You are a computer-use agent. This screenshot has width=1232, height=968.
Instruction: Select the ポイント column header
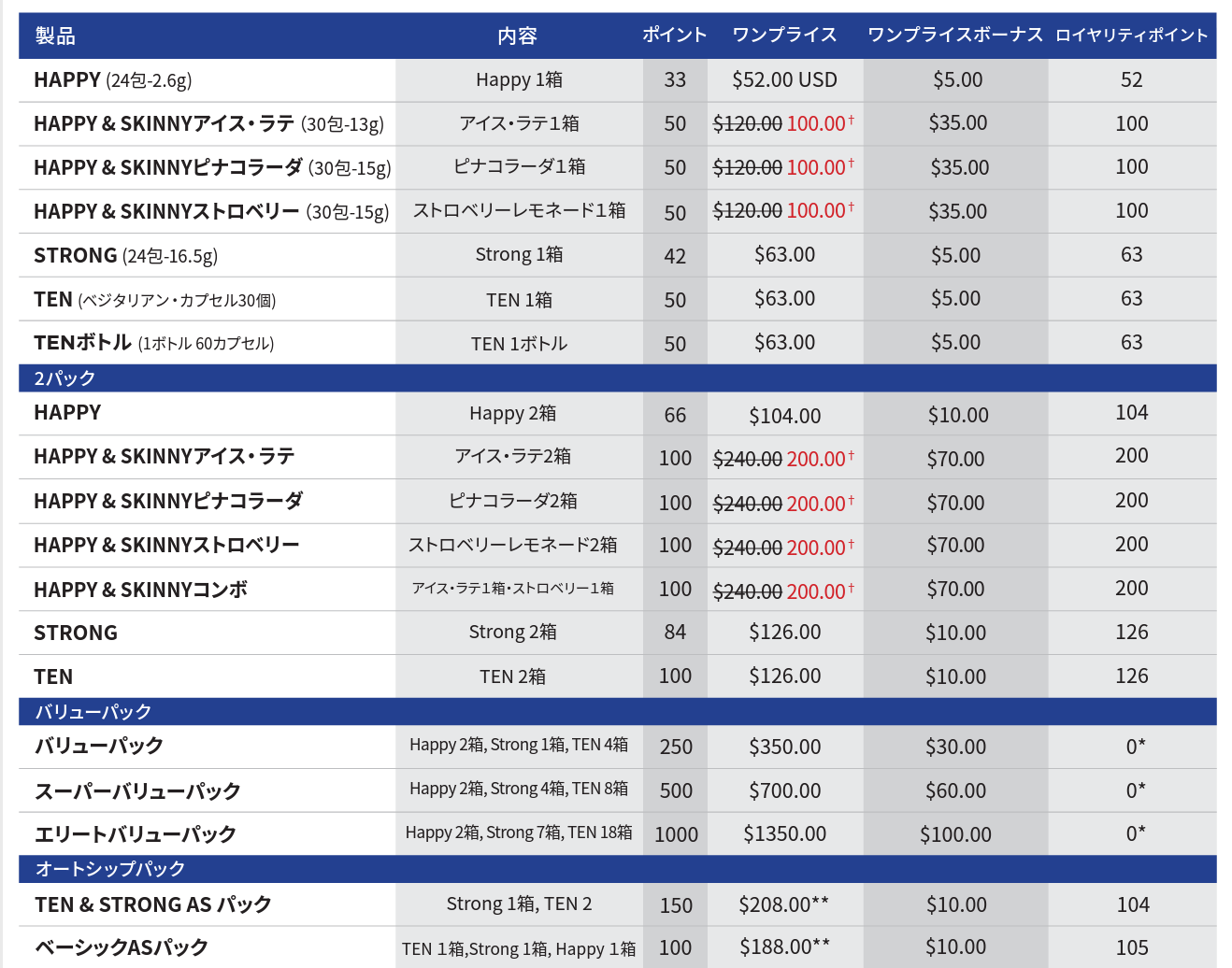tap(674, 36)
